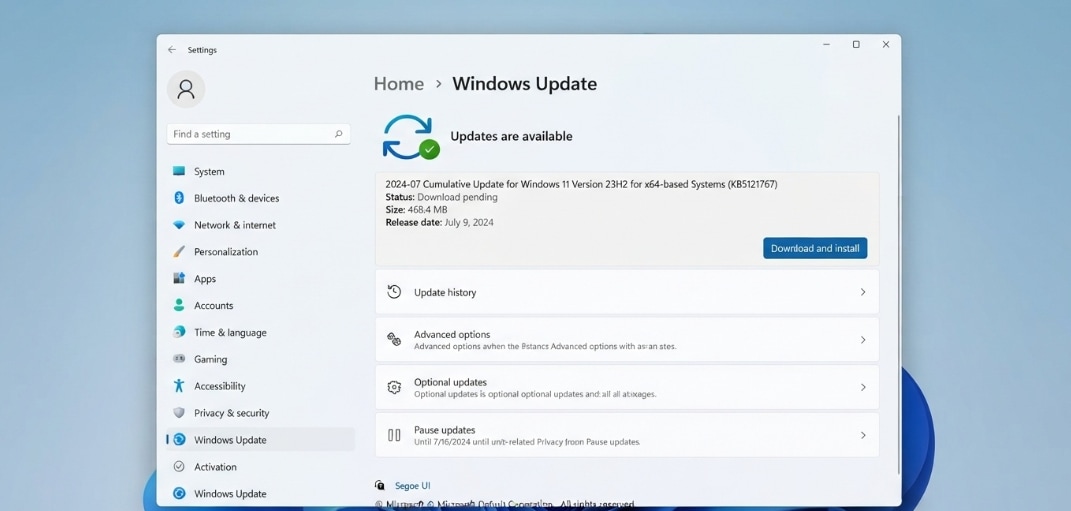The width and height of the screenshot is (1071, 511).
Task: Click the Bluetooth & devices icon
Action: click(x=179, y=198)
